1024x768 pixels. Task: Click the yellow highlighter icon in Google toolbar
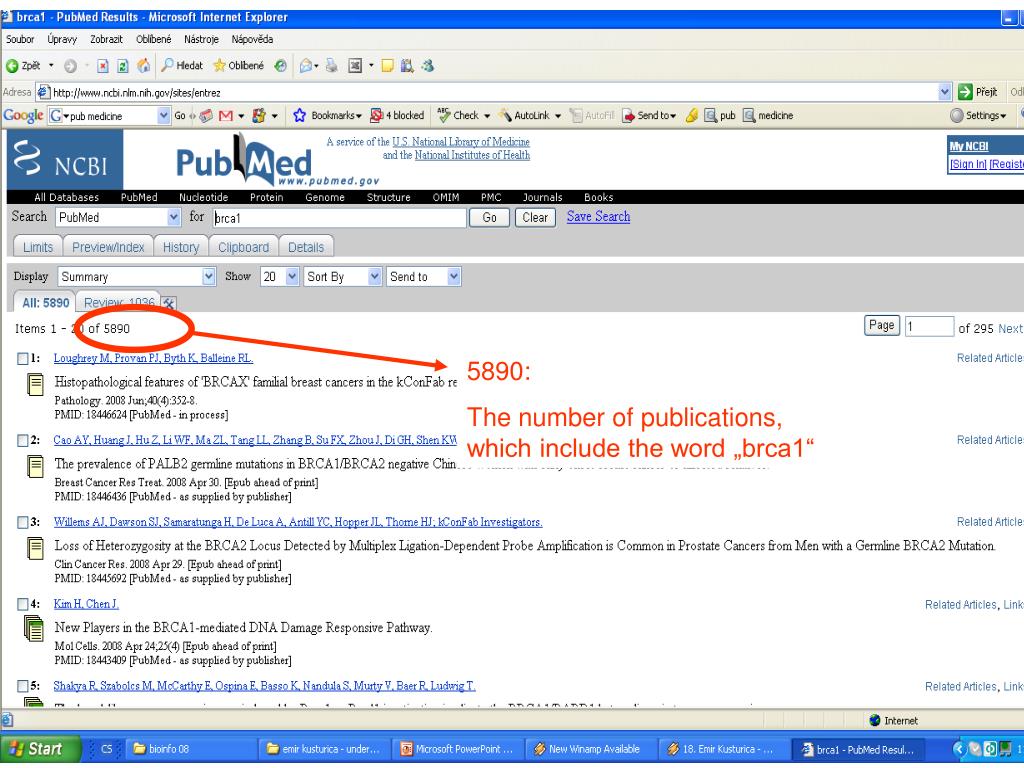click(692, 116)
